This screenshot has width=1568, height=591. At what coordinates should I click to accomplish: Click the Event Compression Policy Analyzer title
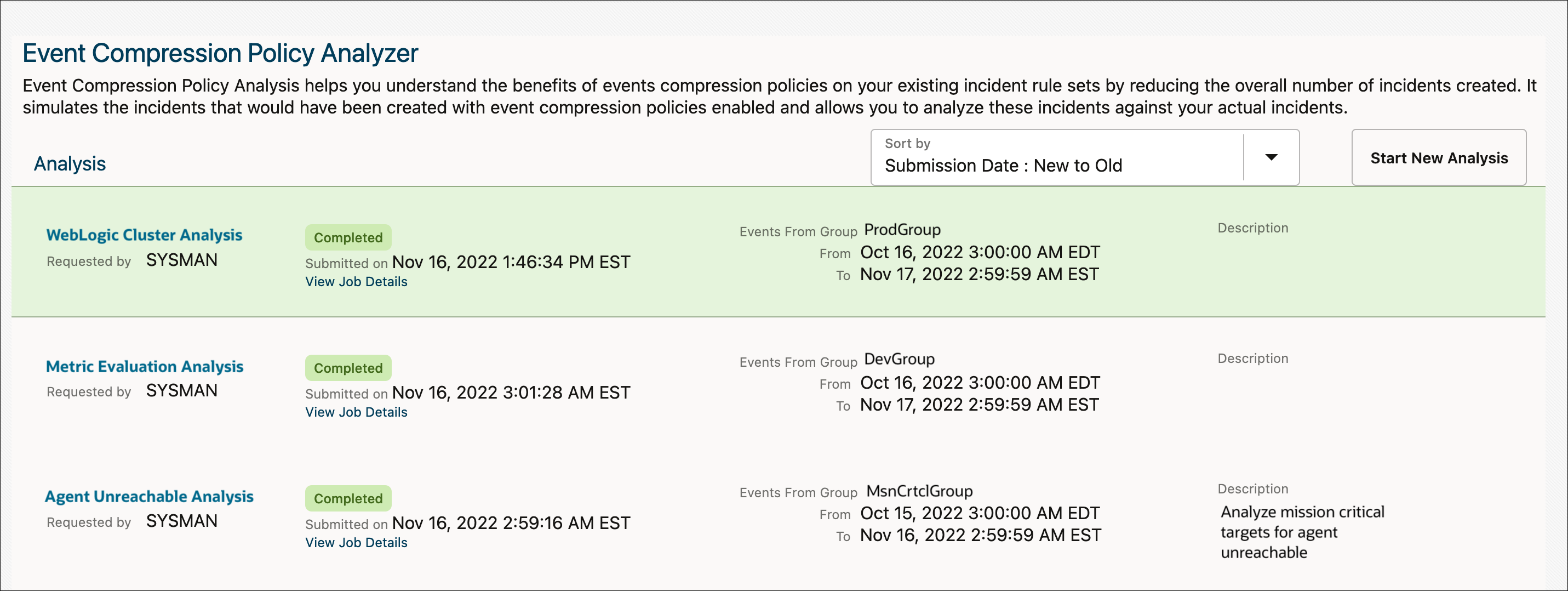coord(220,54)
